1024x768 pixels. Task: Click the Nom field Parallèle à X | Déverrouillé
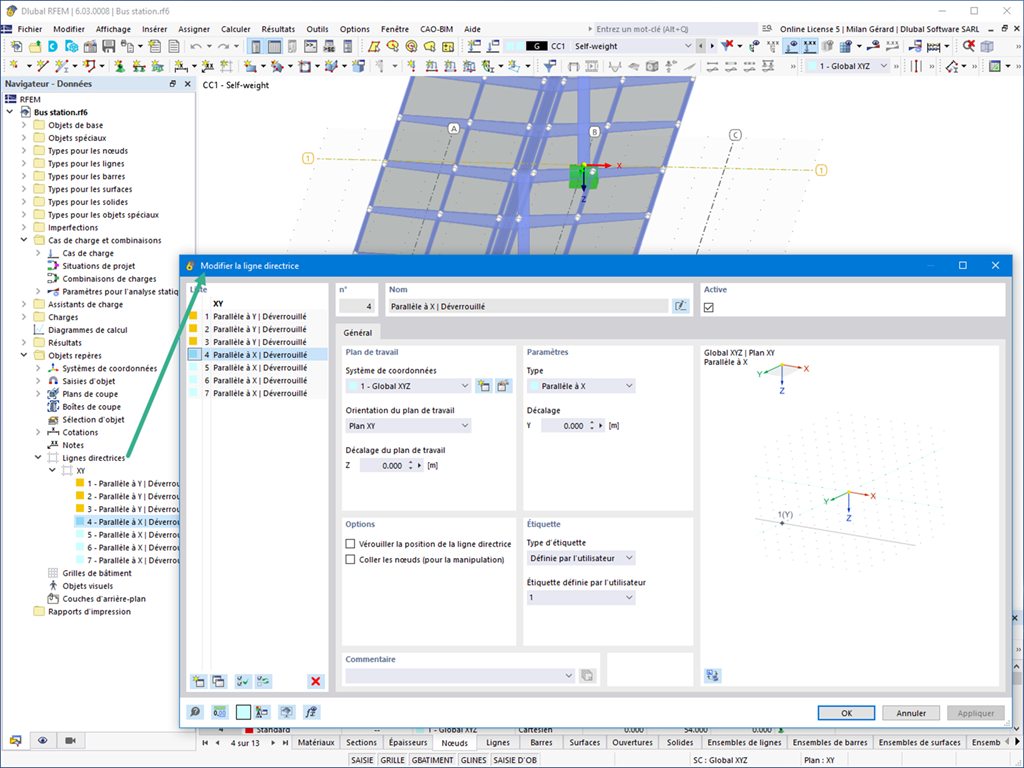(x=528, y=306)
